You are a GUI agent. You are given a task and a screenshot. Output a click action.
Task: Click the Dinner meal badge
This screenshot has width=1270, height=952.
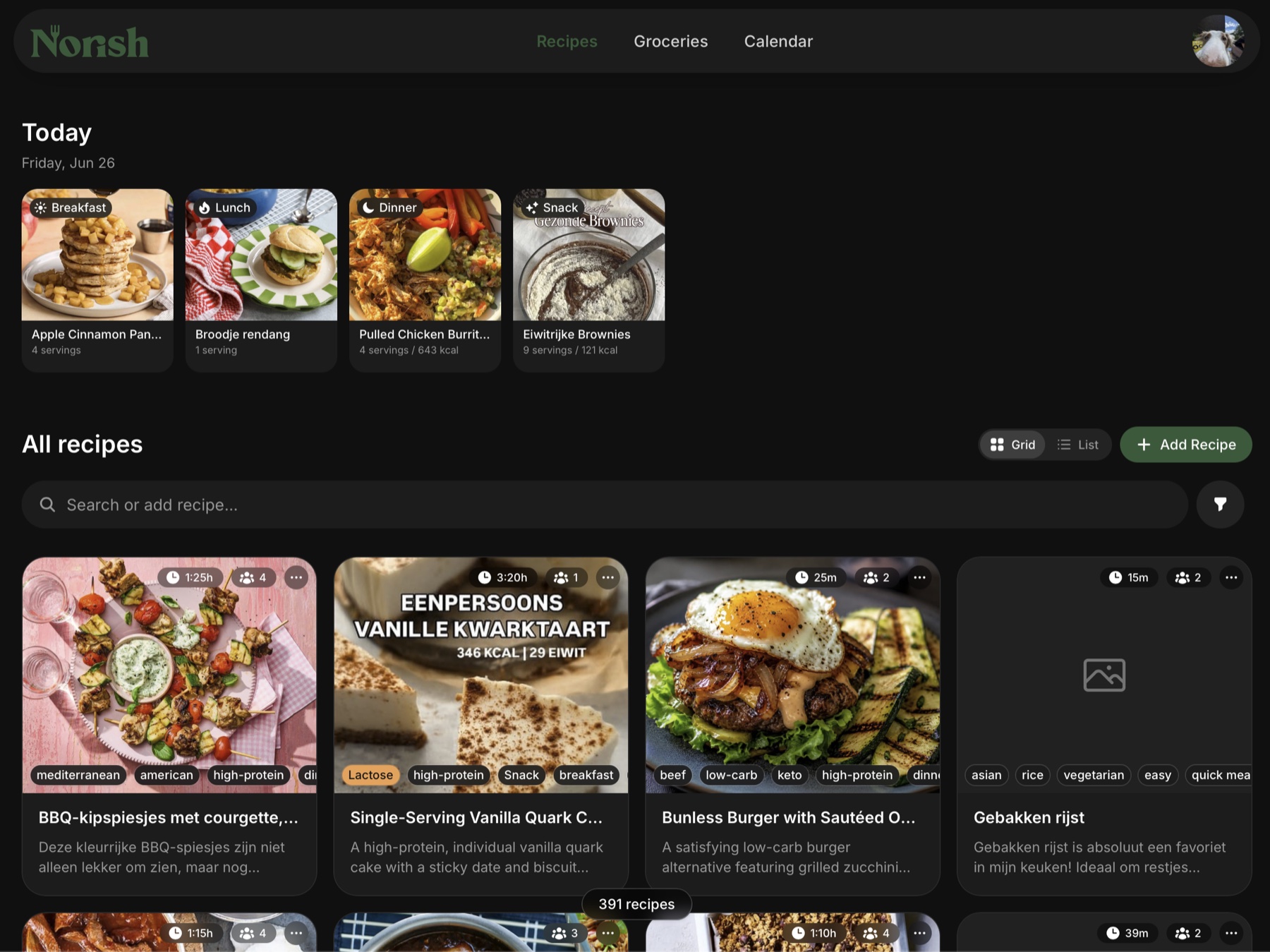coord(389,207)
